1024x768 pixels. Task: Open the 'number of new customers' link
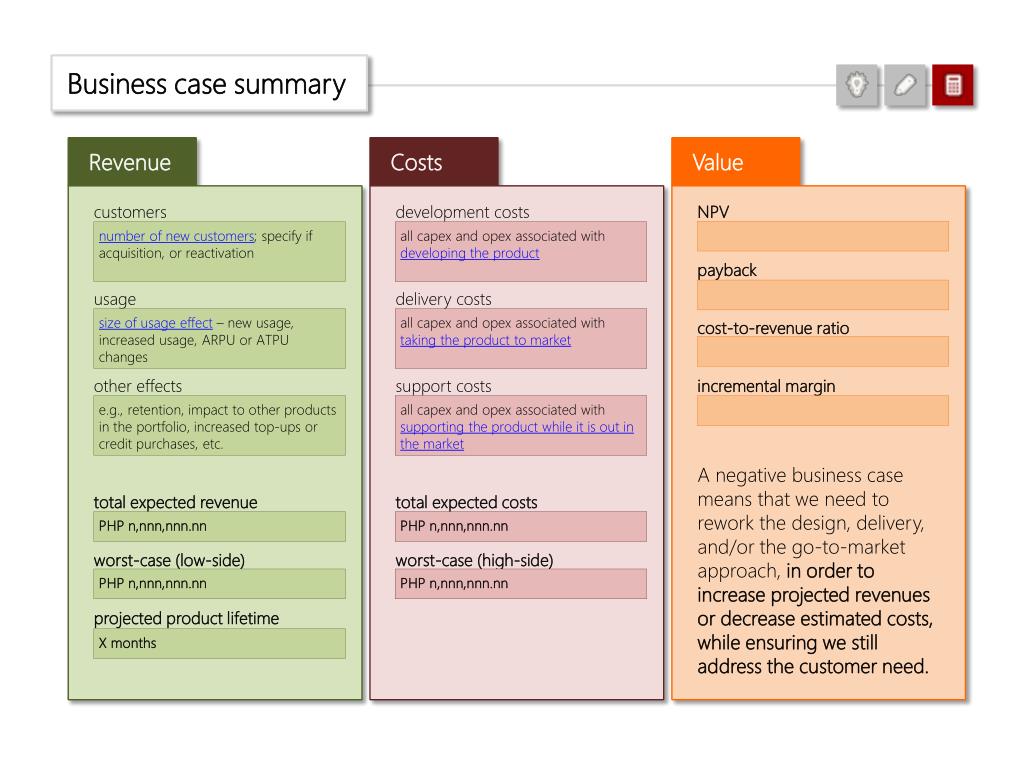tap(176, 236)
